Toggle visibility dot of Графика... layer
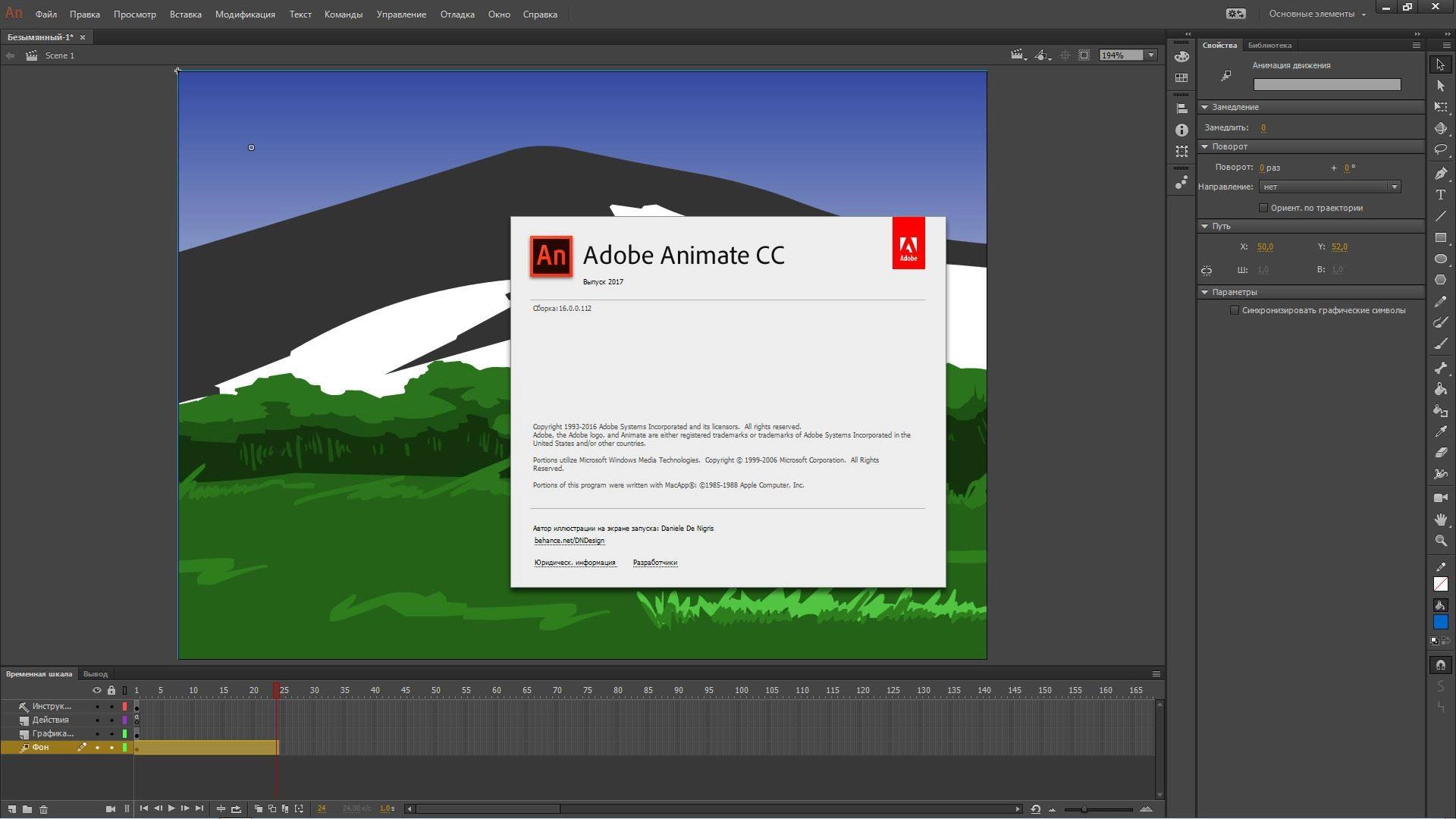 click(97, 734)
